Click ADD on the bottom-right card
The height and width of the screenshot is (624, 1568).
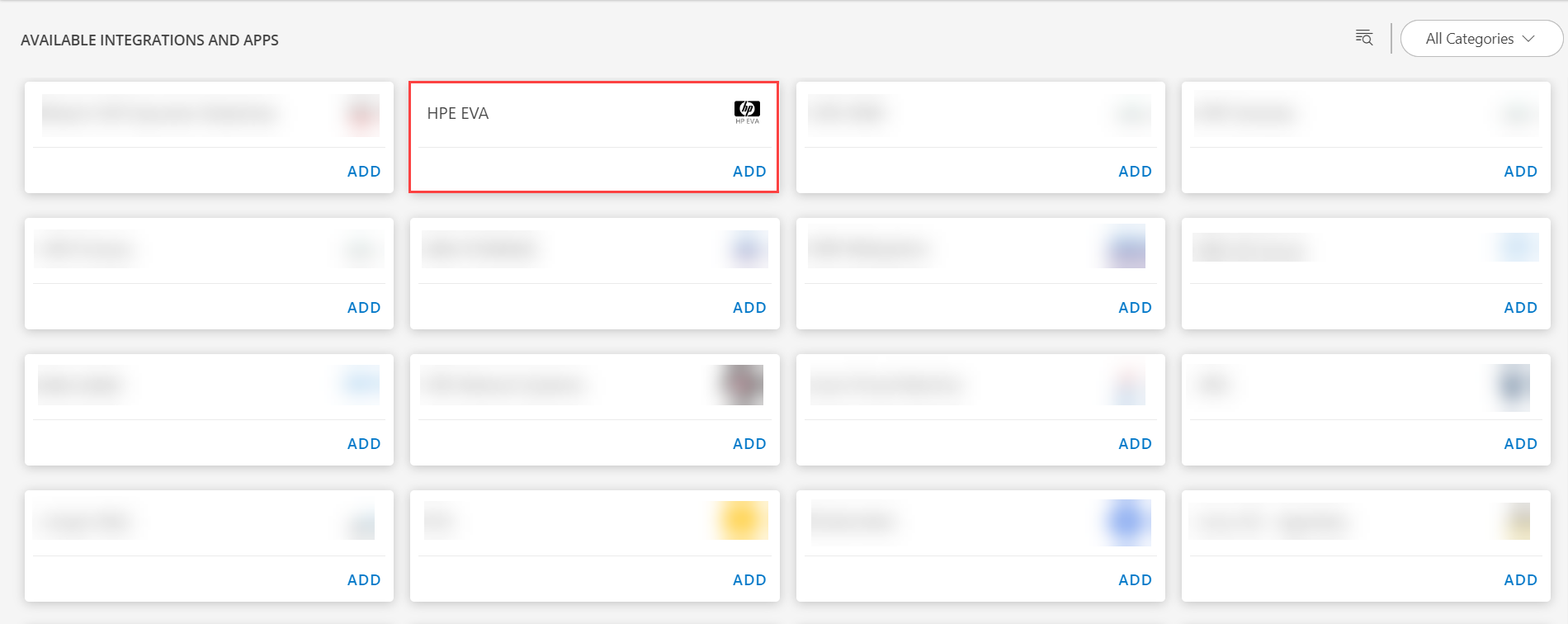[x=1520, y=579]
